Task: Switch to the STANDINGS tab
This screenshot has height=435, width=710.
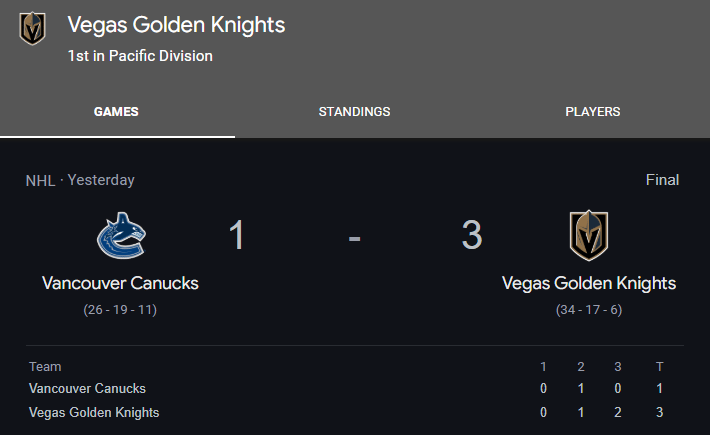Action: tap(354, 112)
